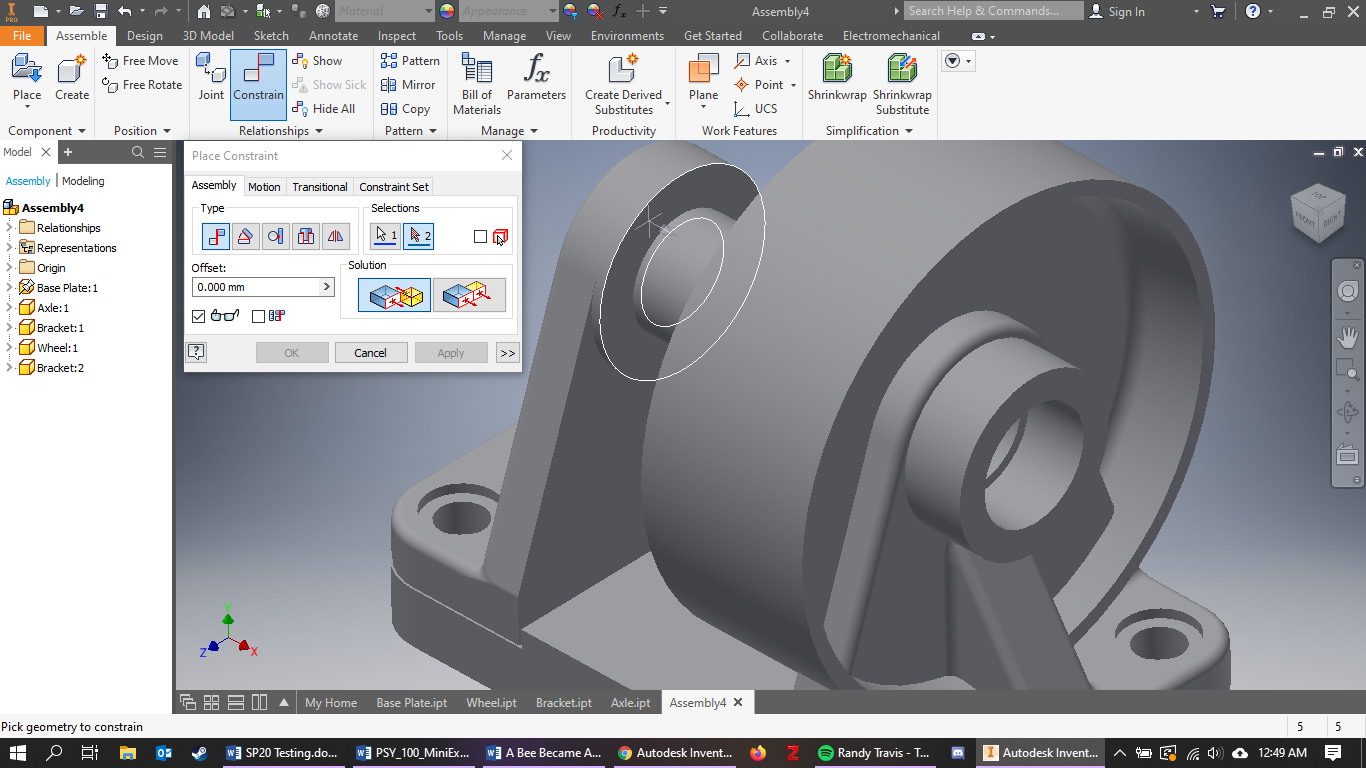Image resolution: width=1366 pixels, height=768 pixels.
Task: Toggle the preview glasses checkbox
Action: [198, 316]
